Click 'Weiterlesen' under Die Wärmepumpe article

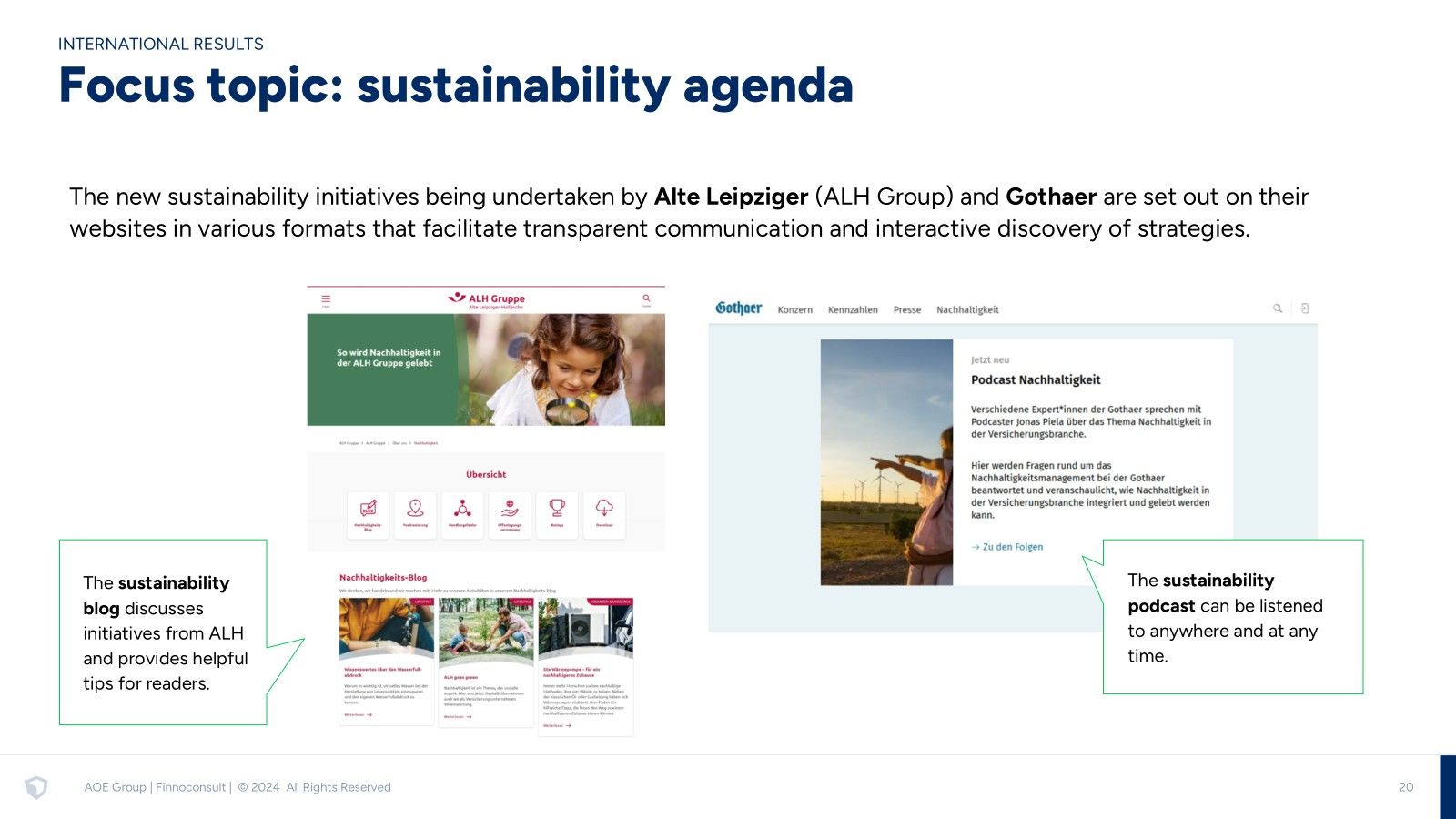[558, 725]
